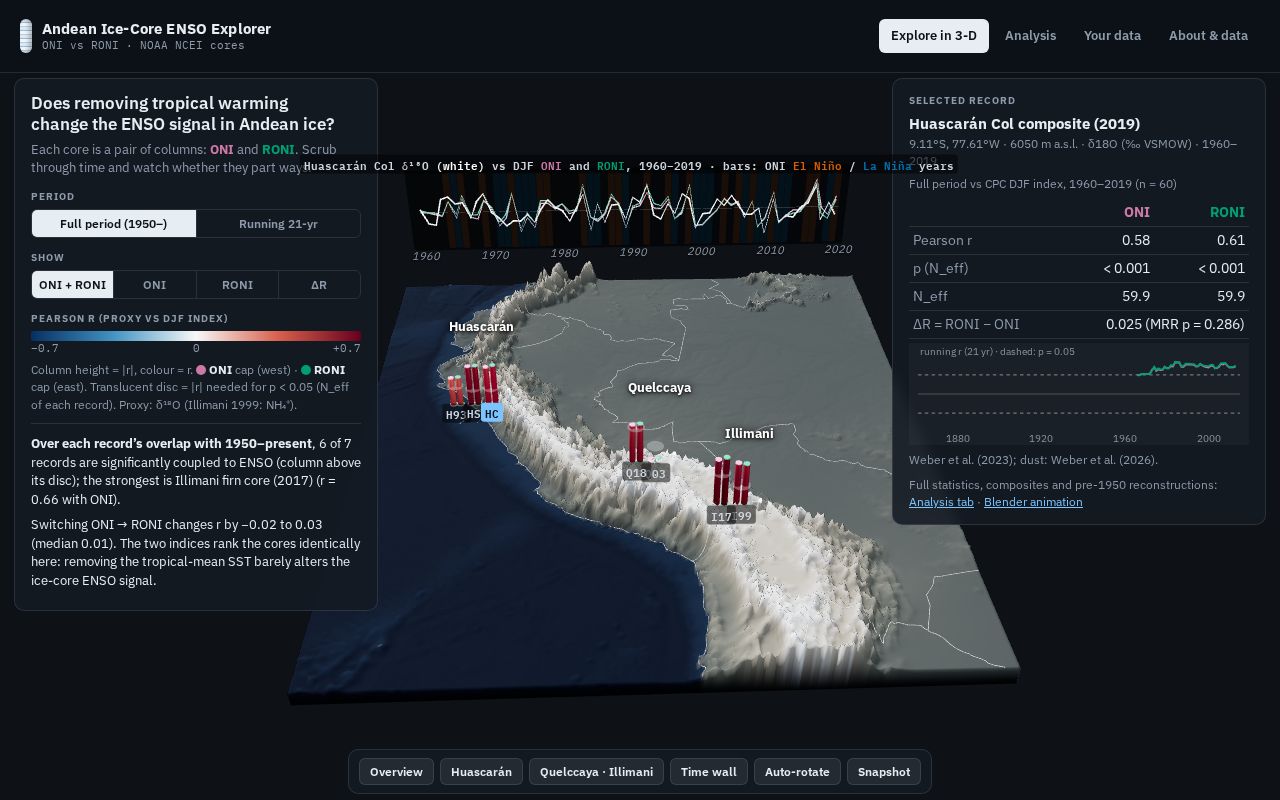Screen dimensions: 1280x800
Task: Click the ice-core logo icon
Action: [26, 36]
